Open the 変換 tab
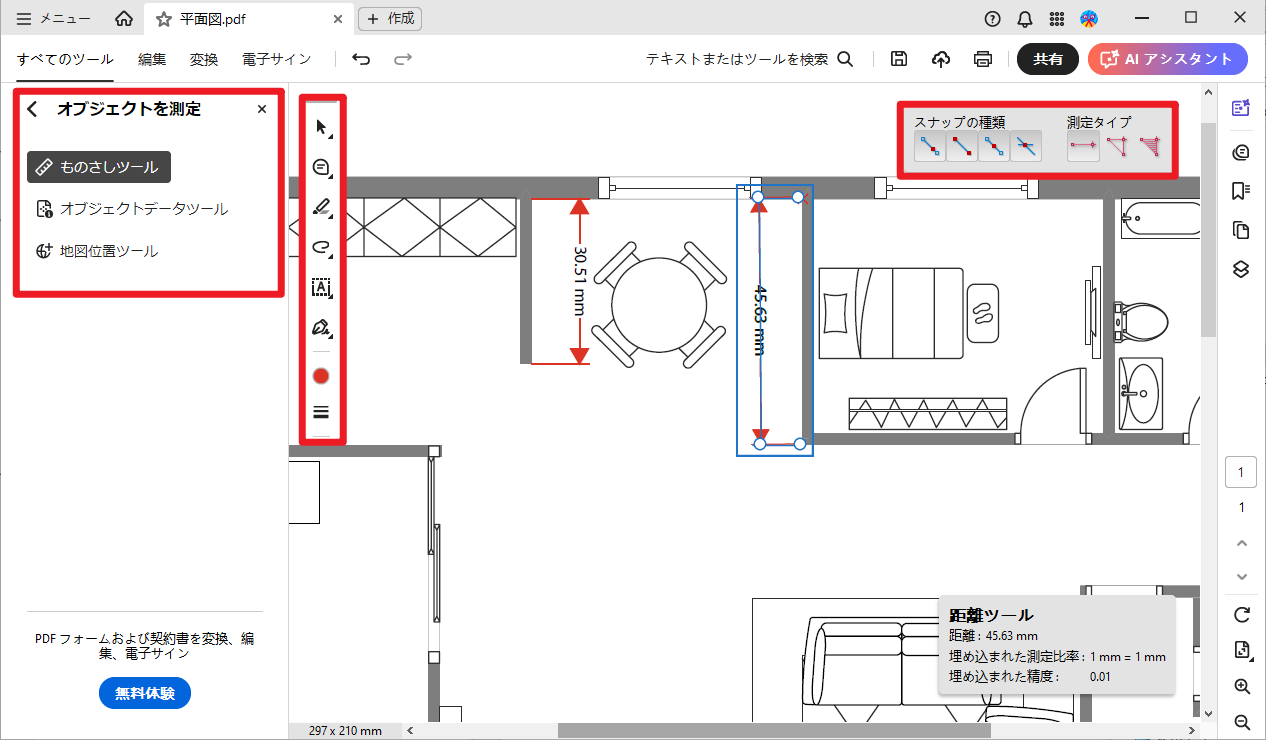 click(204, 59)
